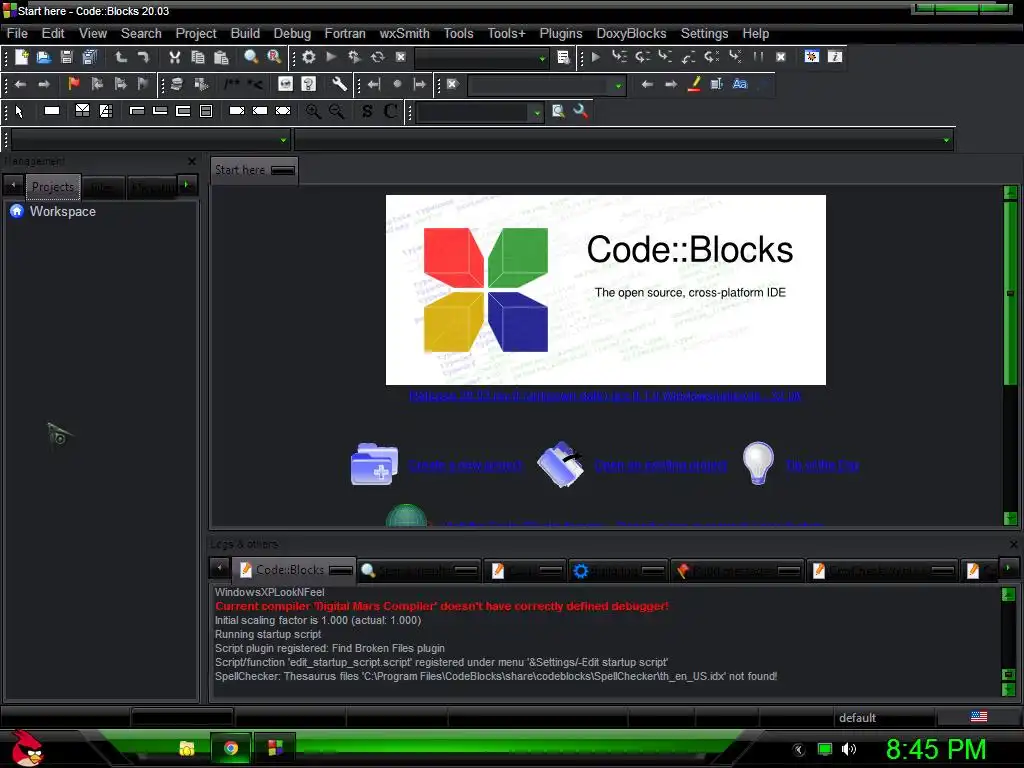The width and height of the screenshot is (1024, 768).
Task: Click the Open file folder icon
Action: click(x=44, y=57)
